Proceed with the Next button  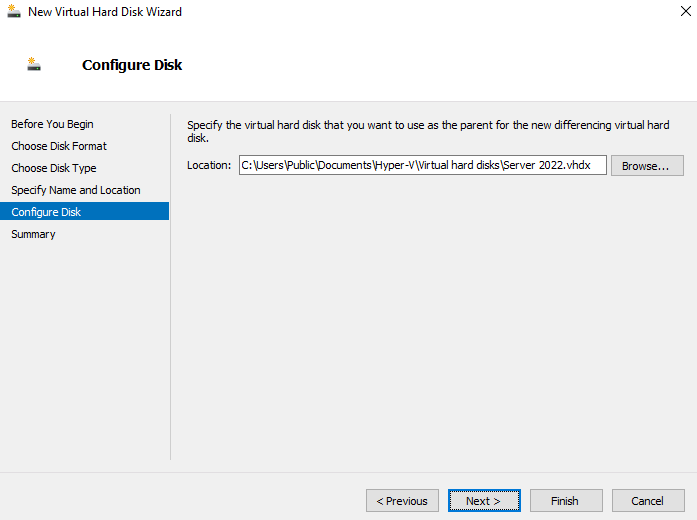(484, 501)
